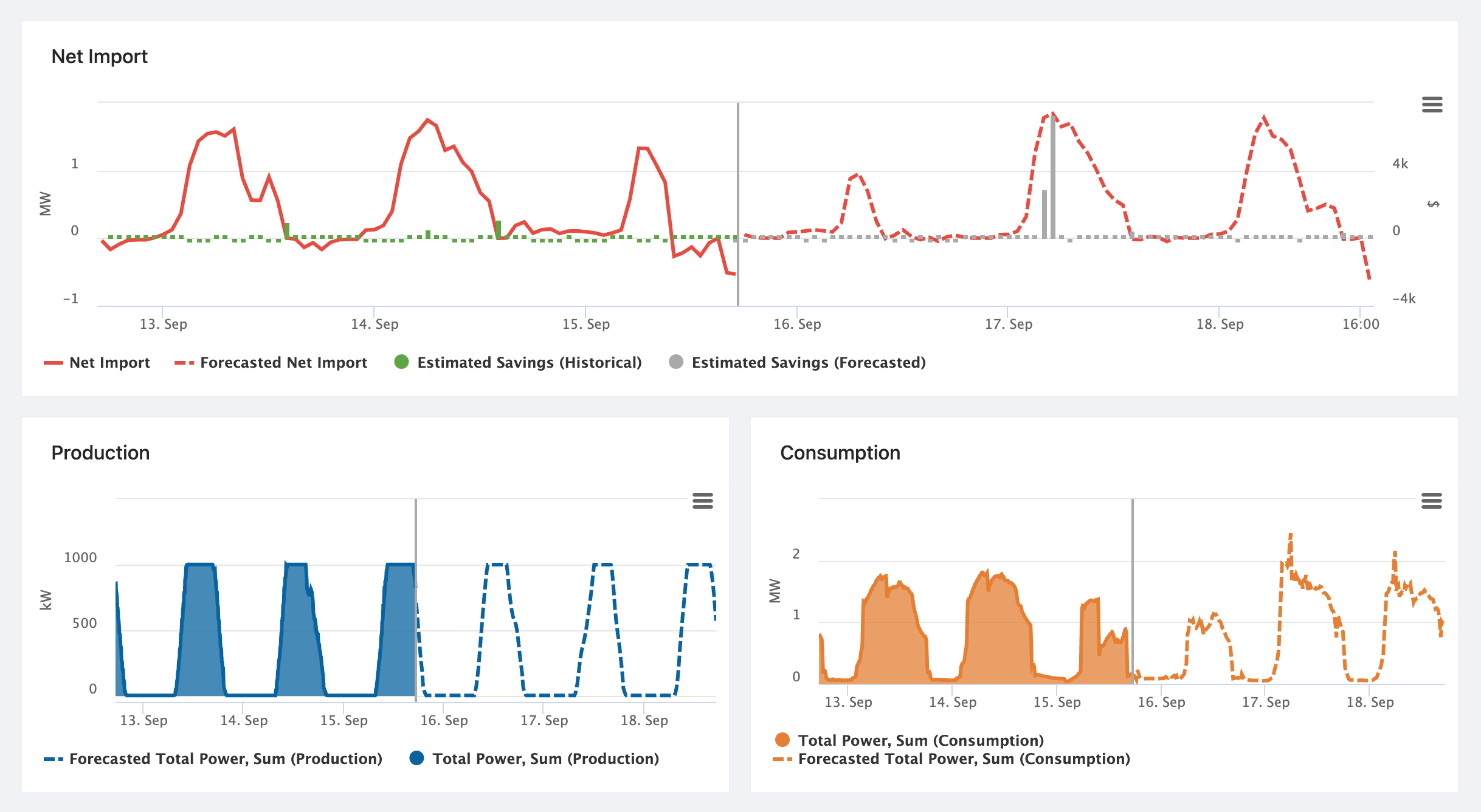Click the blue Production legend dot
1481x812 pixels.
click(x=416, y=758)
